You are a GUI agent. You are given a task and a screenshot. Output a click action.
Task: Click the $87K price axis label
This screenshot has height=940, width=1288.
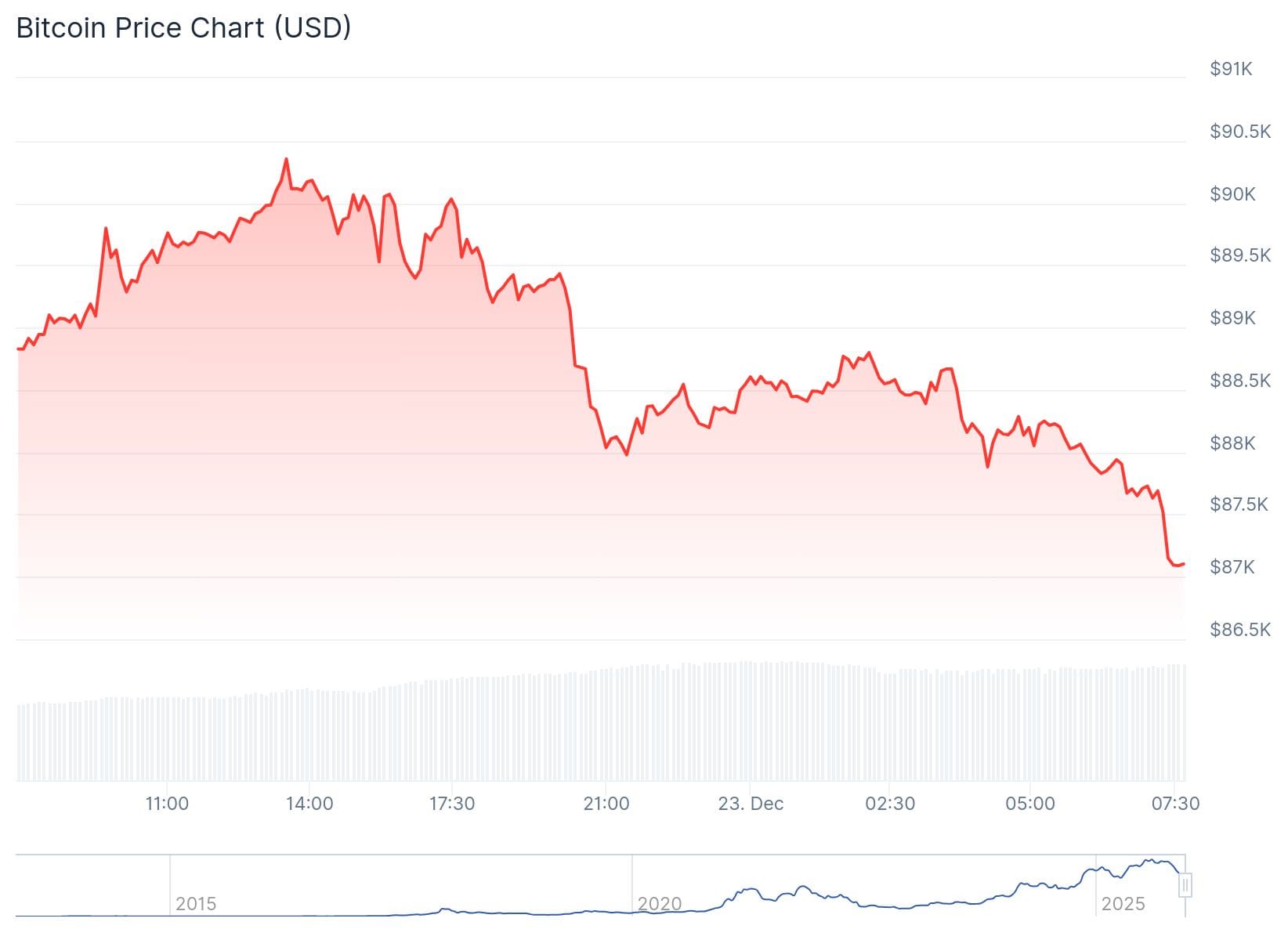1232,567
